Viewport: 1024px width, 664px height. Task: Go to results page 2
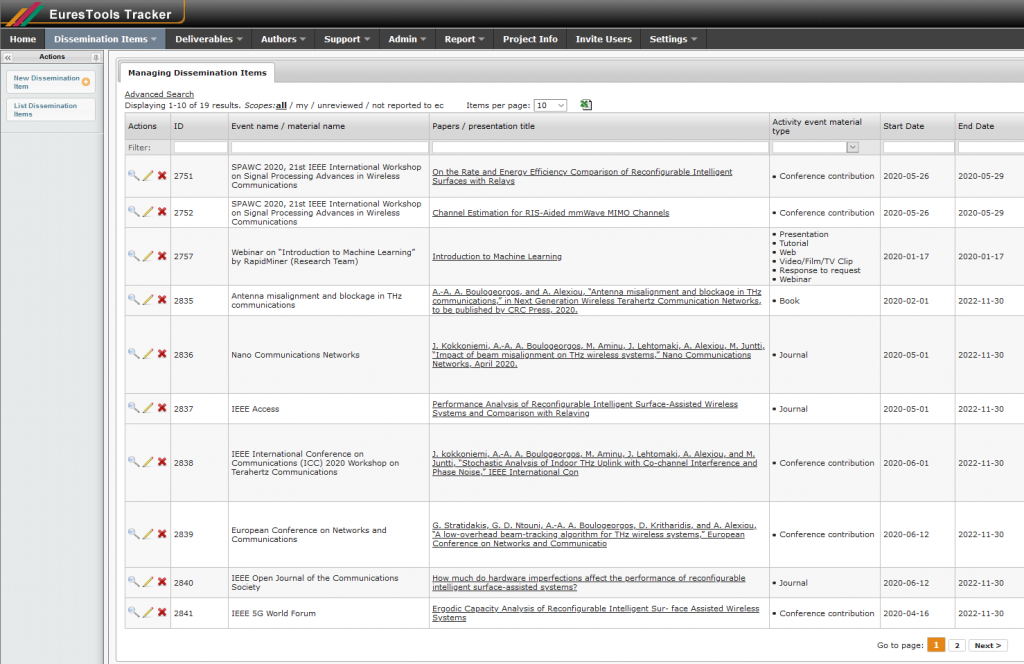coord(957,645)
